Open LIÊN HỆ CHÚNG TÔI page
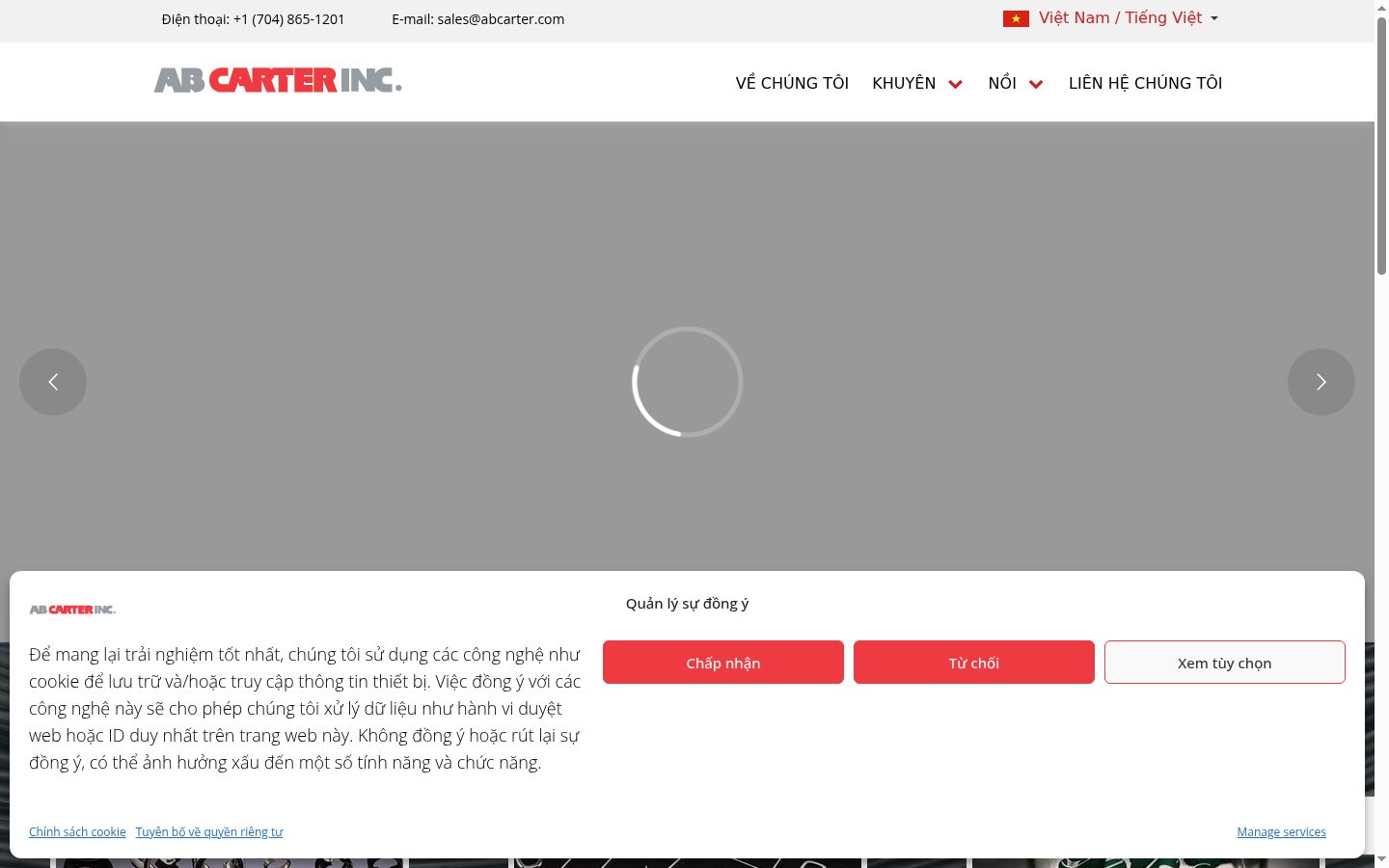This screenshot has height=868, width=1389. [x=1145, y=83]
